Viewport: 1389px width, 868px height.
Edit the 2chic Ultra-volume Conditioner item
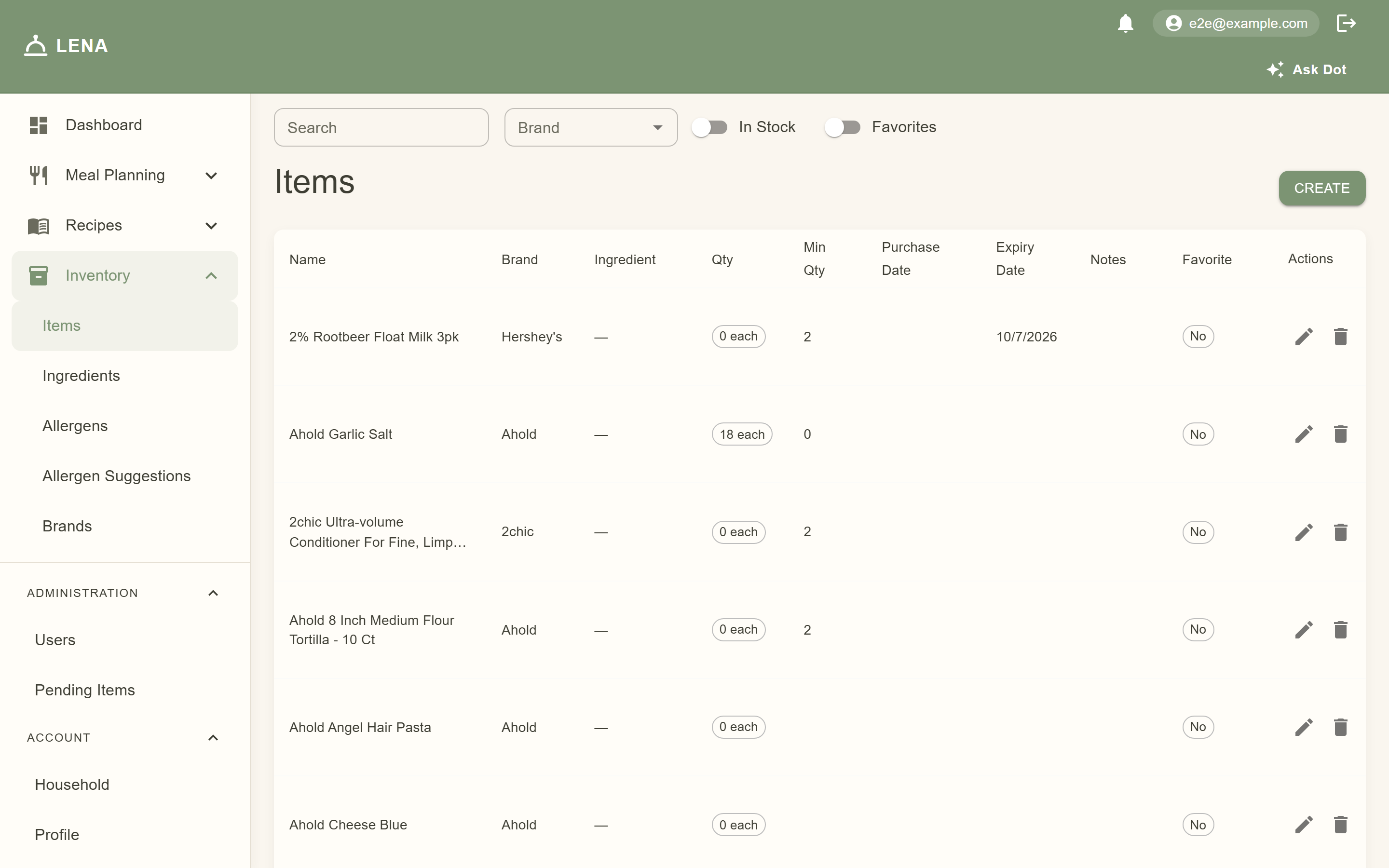[x=1304, y=532]
